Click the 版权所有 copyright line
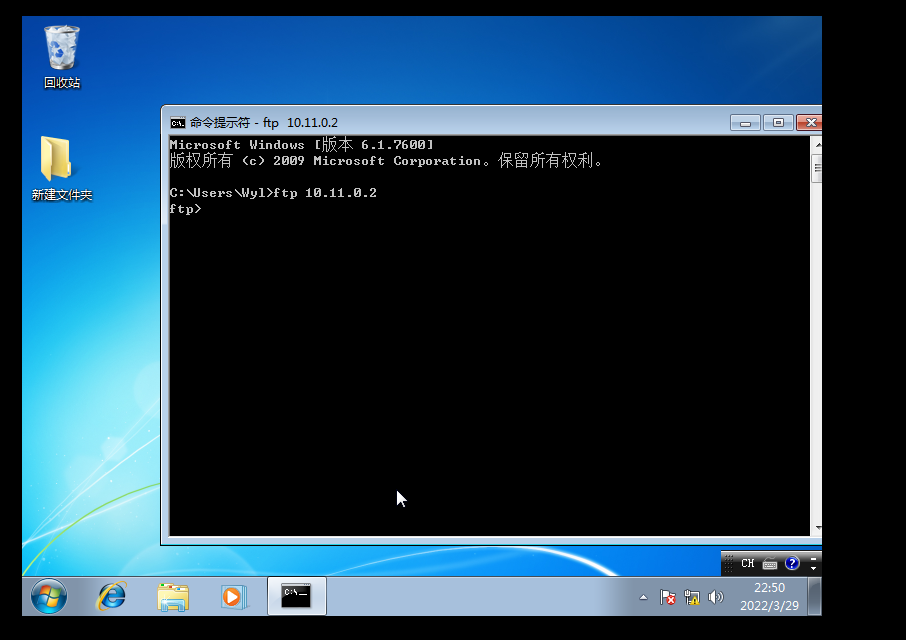The image size is (906, 640). pyautogui.click(x=386, y=161)
